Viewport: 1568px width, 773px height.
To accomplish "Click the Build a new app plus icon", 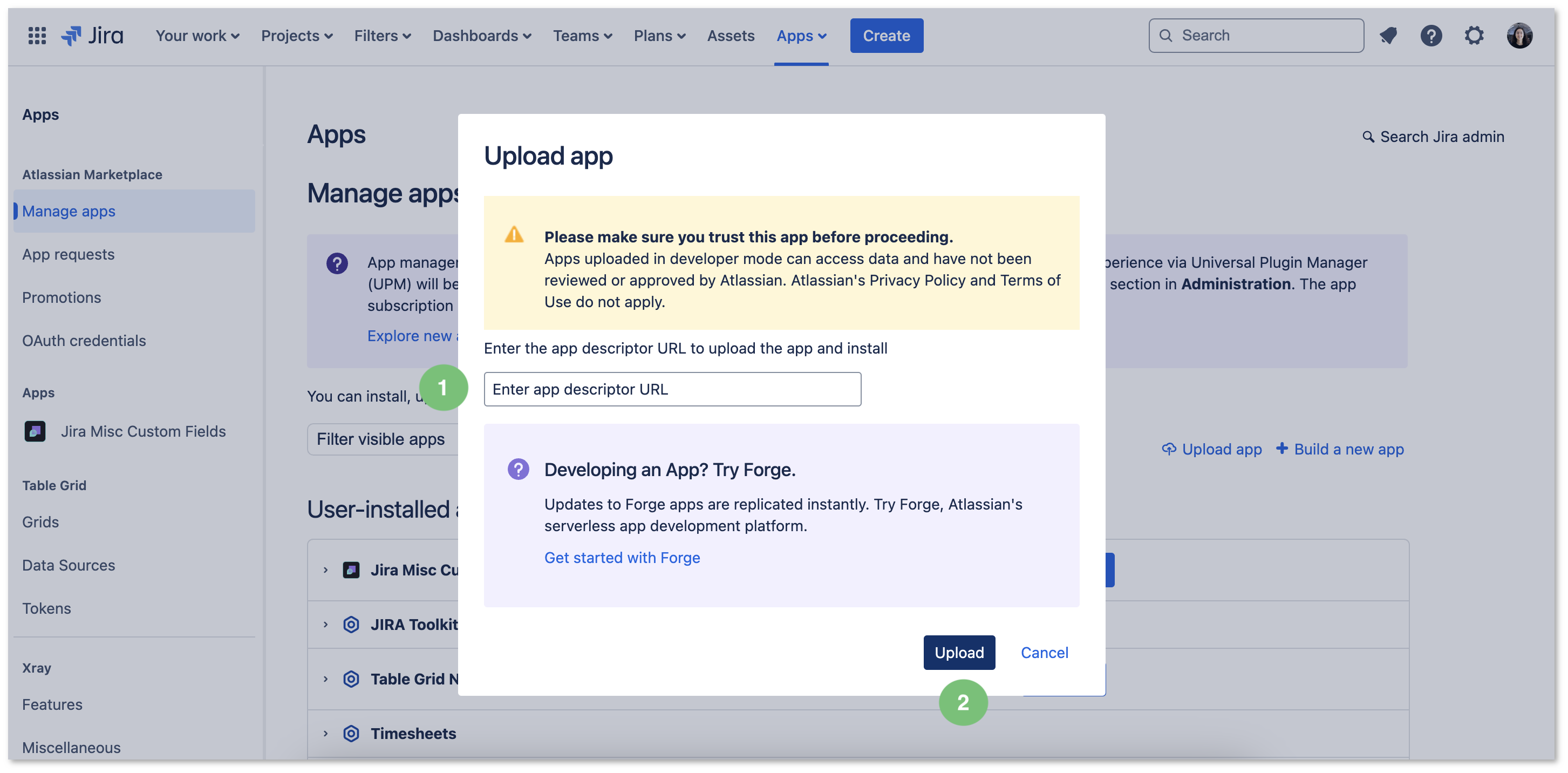I will click(1282, 449).
